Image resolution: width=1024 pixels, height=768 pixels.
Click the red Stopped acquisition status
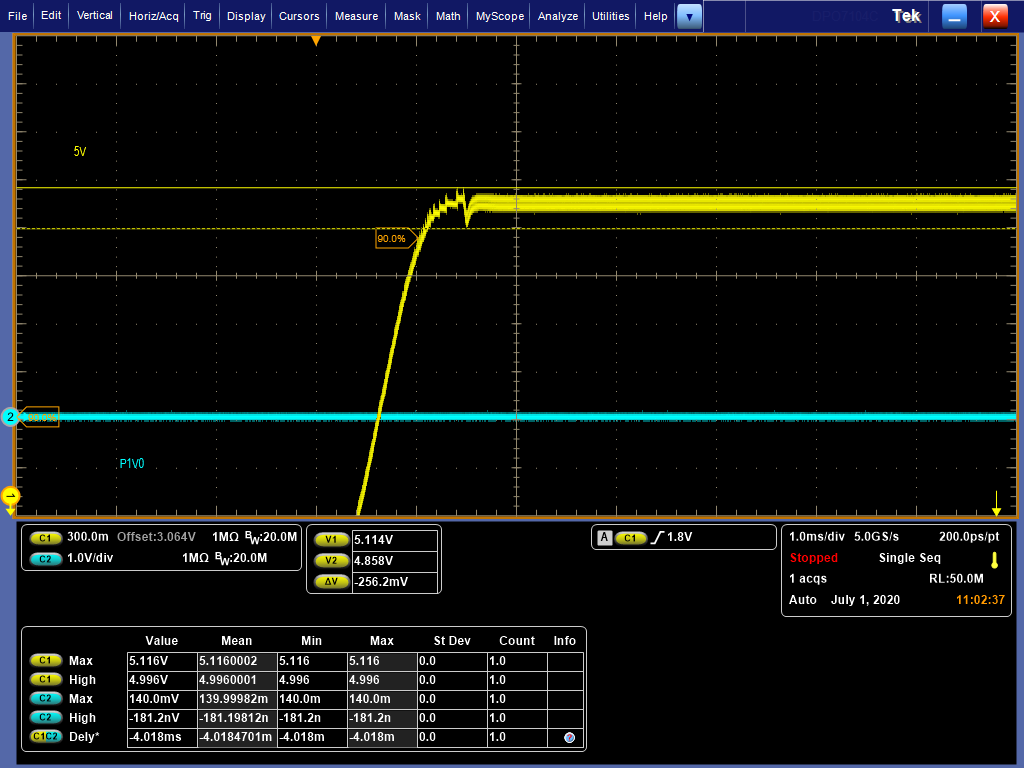814,558
